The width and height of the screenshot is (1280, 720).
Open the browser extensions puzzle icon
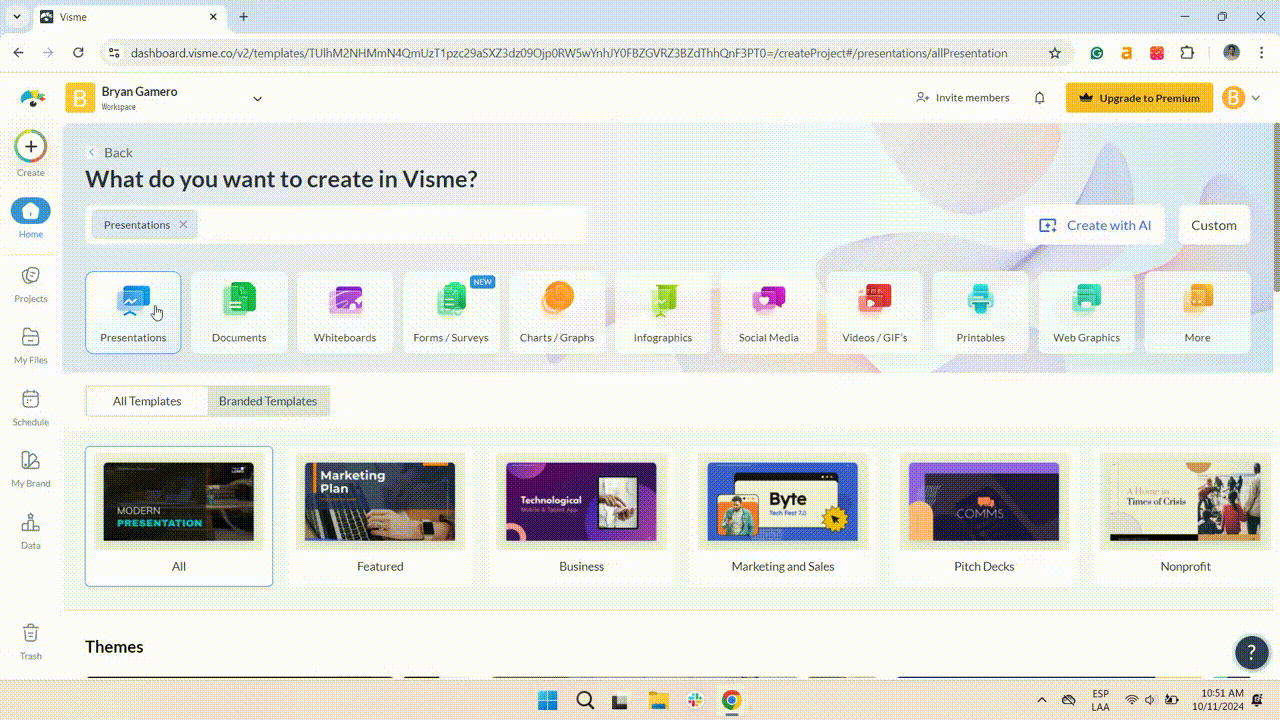click(x=1187, y=53)
